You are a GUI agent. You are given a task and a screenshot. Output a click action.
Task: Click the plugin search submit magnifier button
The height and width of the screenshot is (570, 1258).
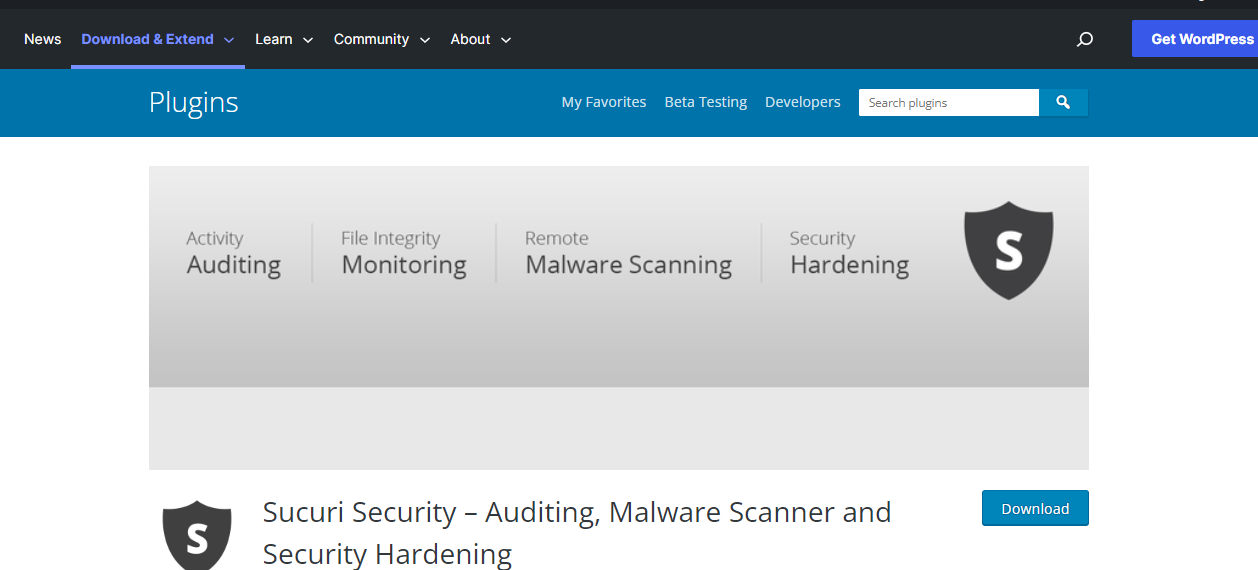[x=1064, y=102]
